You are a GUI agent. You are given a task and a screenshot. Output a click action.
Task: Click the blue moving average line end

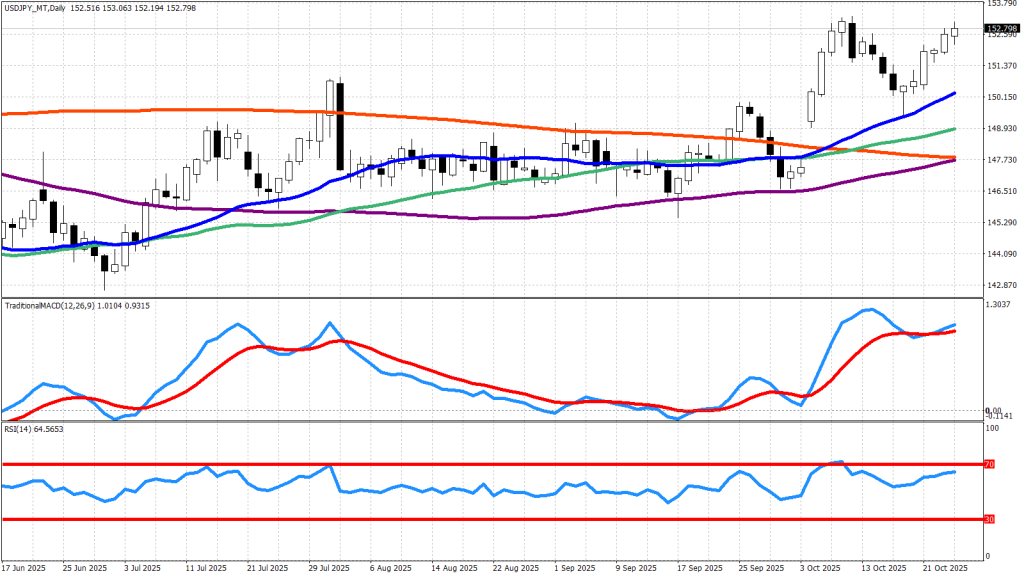point(954,93)
